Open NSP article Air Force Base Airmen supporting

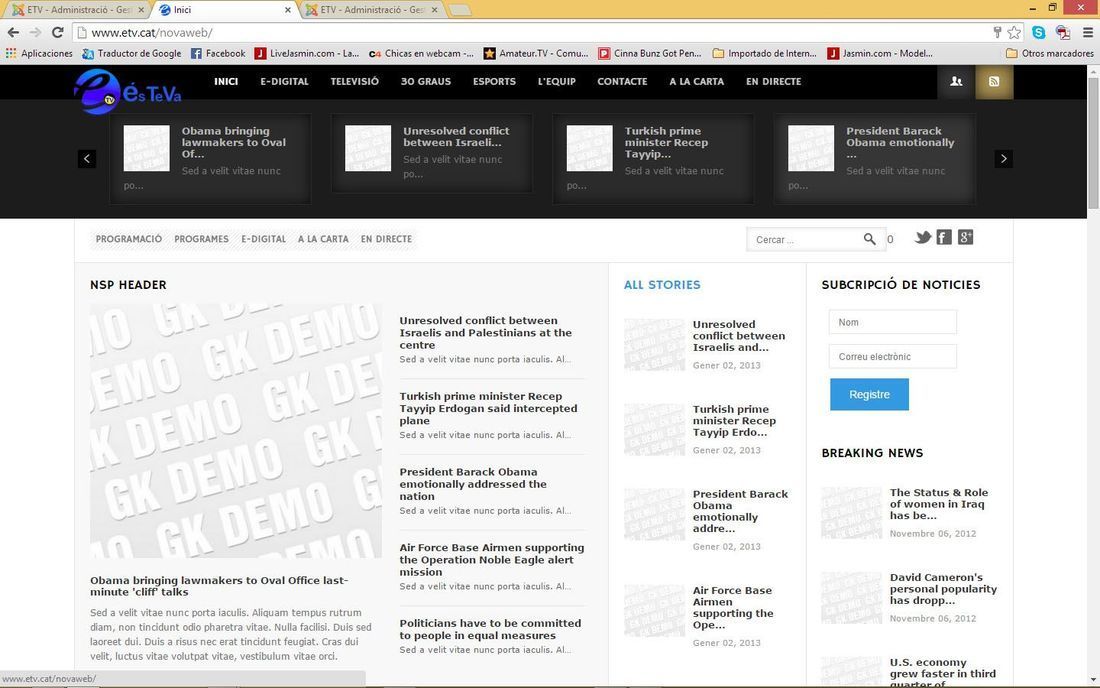[492, 560]
